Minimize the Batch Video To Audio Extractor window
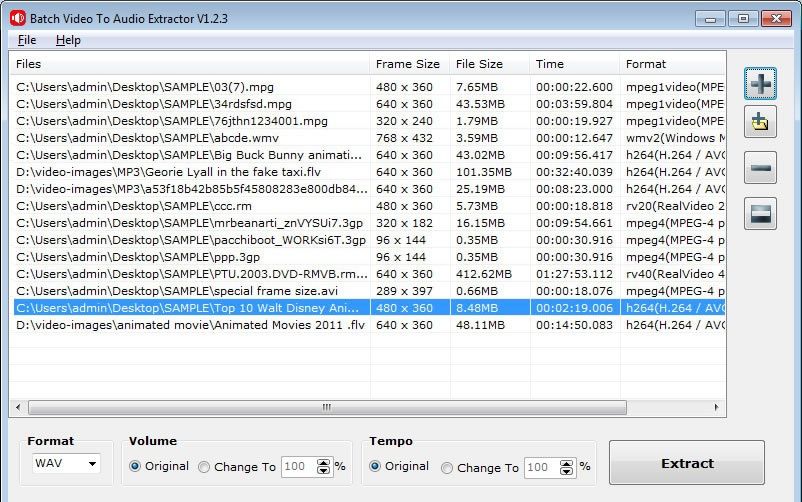The width and height of the screenshot is (802, 502). click(710, 18)
